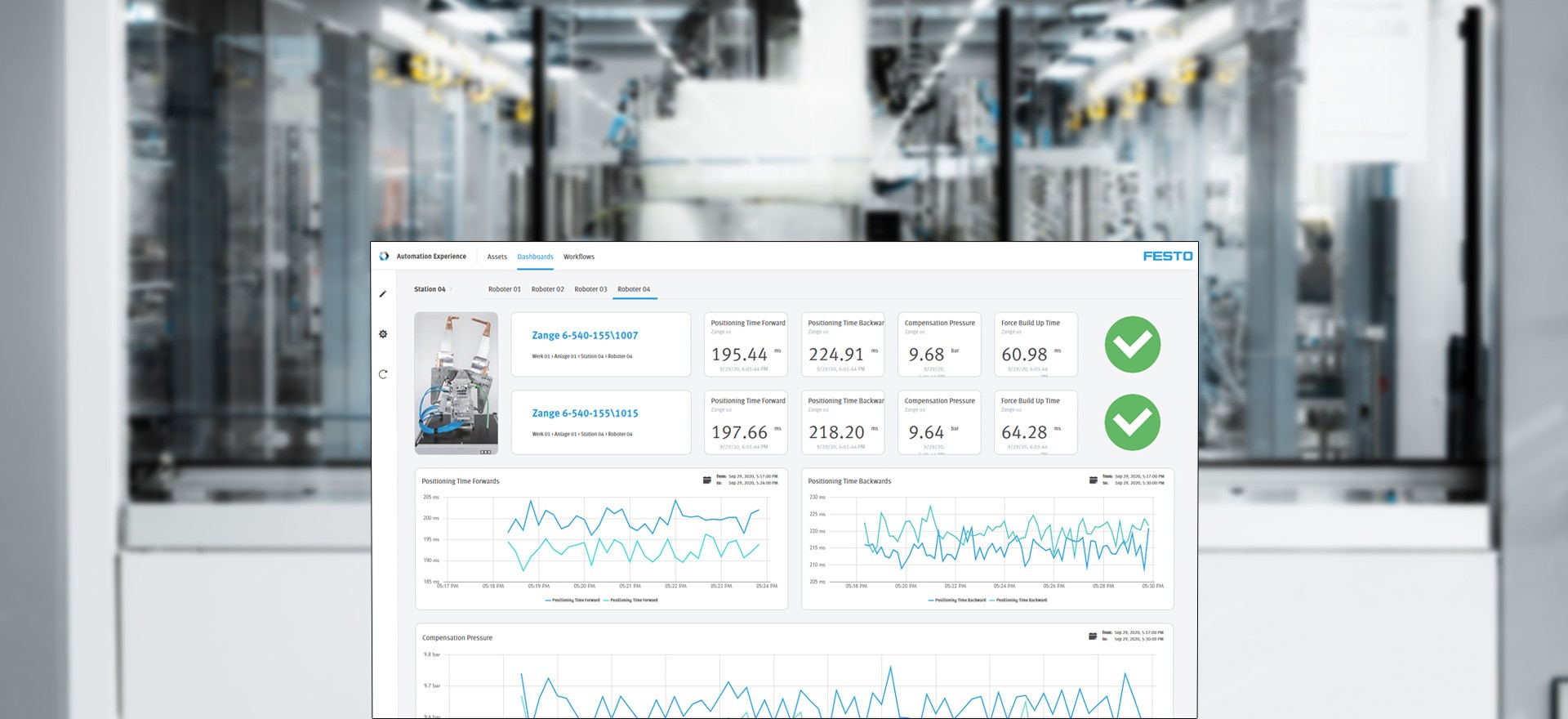Click the carousel dots on the gripper image

[485, 452]
